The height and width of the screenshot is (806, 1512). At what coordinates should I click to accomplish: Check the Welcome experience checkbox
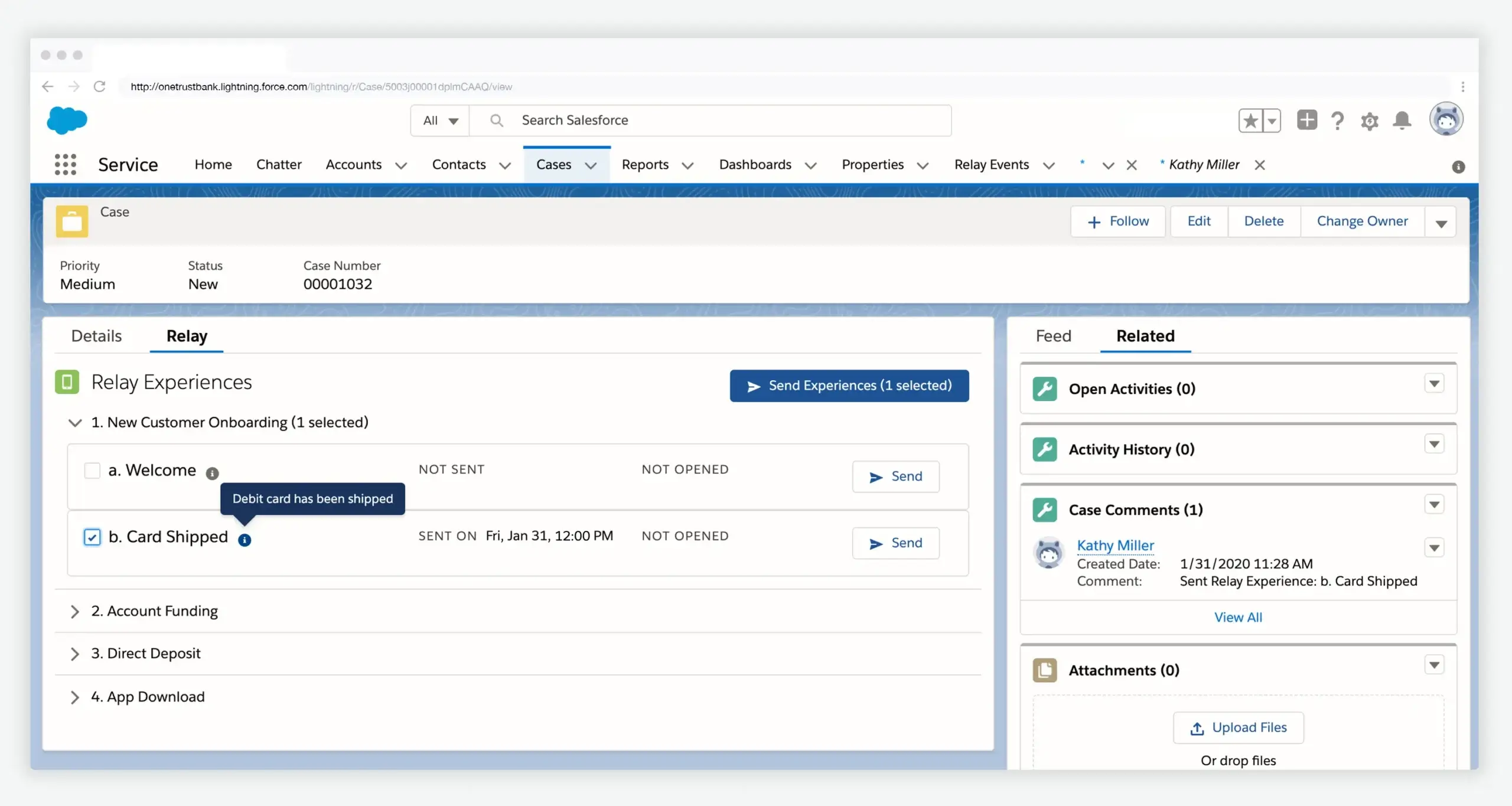click(x=92, y=471)
